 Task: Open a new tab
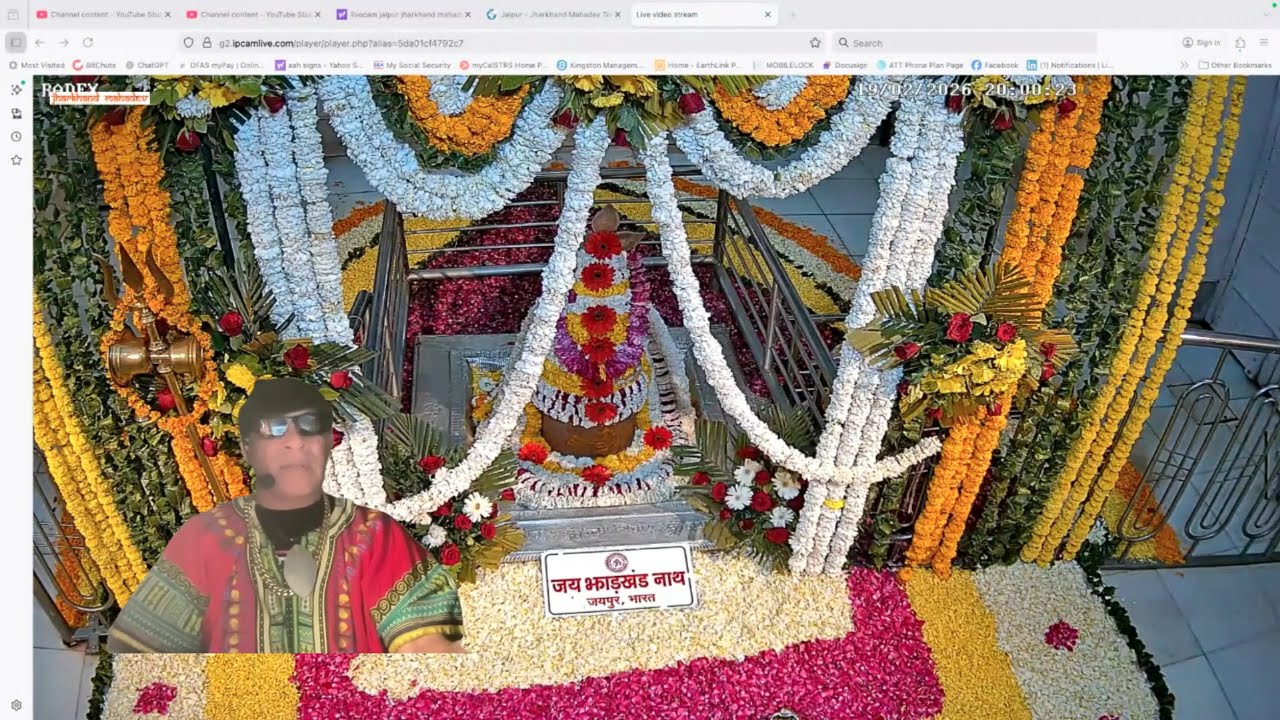(x=792, y=15)
